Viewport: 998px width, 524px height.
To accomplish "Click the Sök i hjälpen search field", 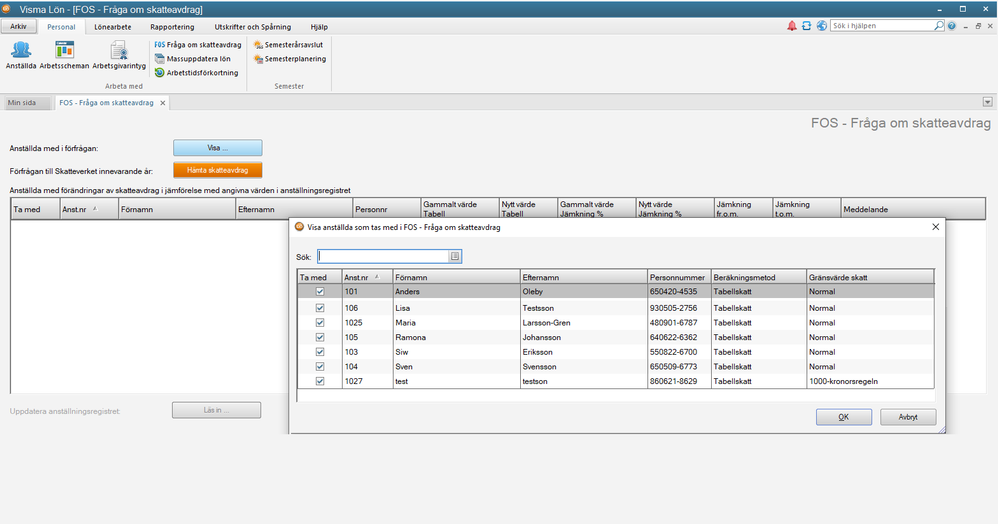I will (873, 26).
